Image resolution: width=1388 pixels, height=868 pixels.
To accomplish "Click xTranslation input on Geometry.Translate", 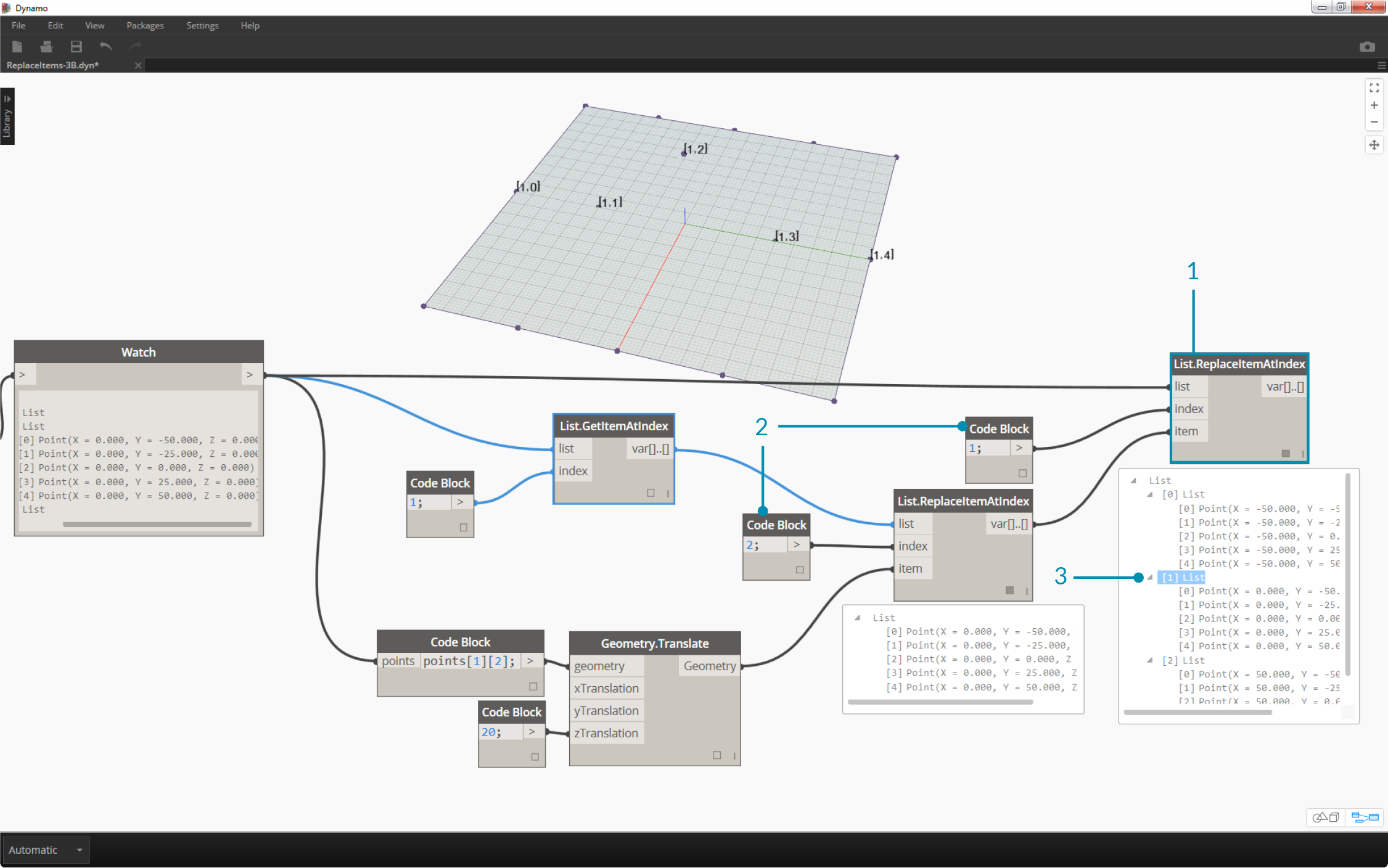I will (x=607, y=689).
